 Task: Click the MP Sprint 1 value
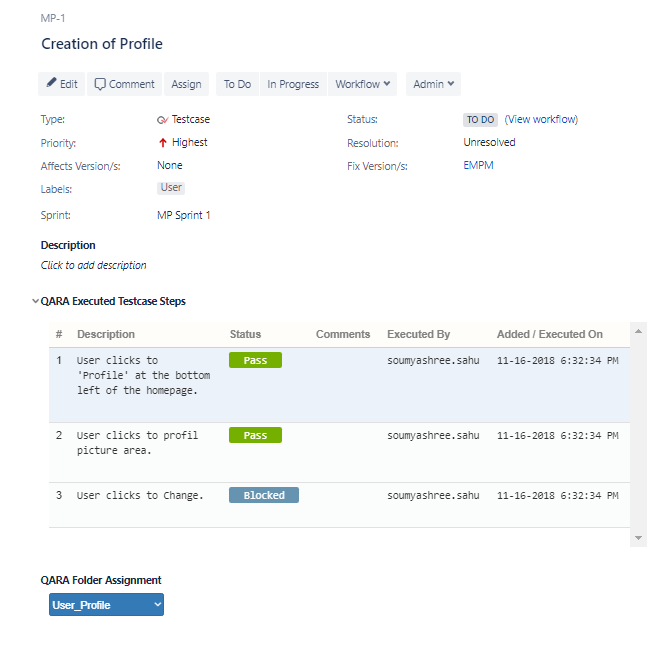184,215
